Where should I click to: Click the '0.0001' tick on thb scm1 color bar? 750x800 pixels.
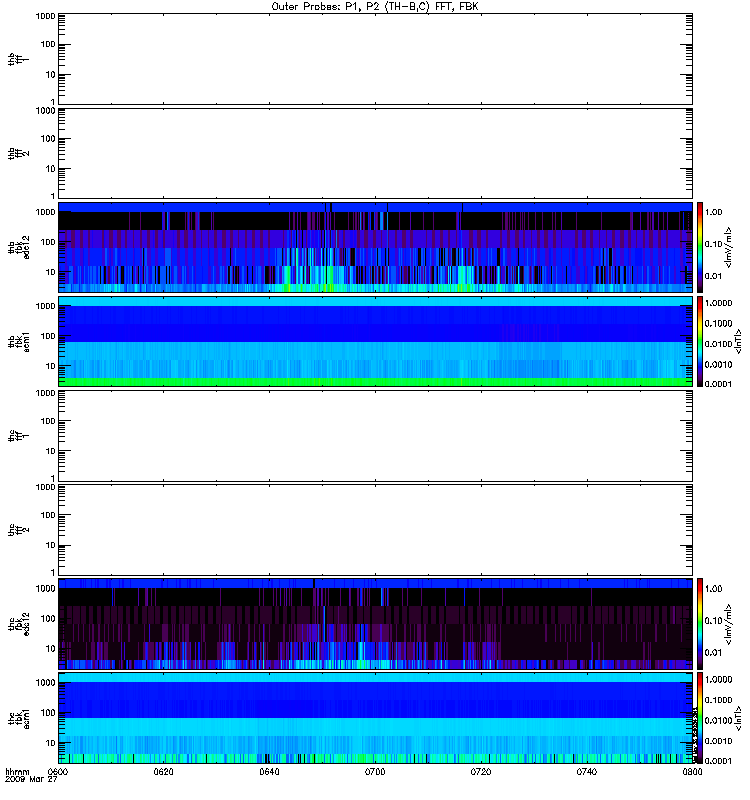point(718,384)
